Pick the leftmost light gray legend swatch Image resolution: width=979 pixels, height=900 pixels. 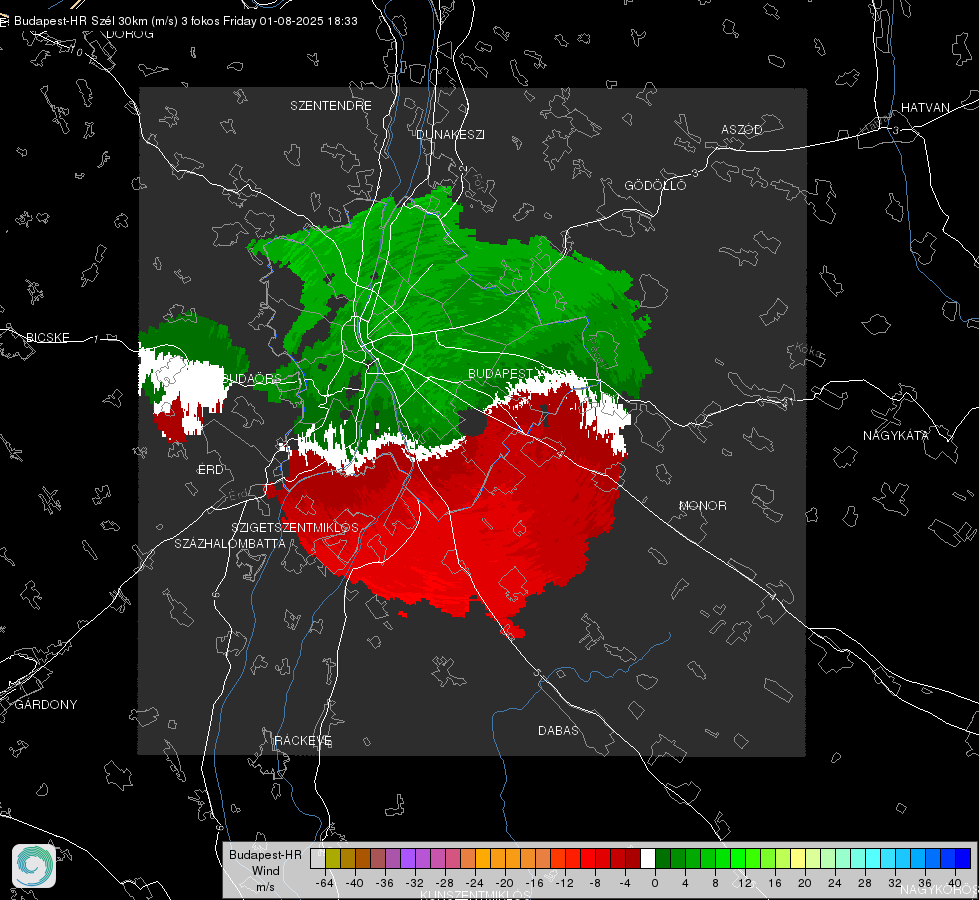click(x=318, y=858)
